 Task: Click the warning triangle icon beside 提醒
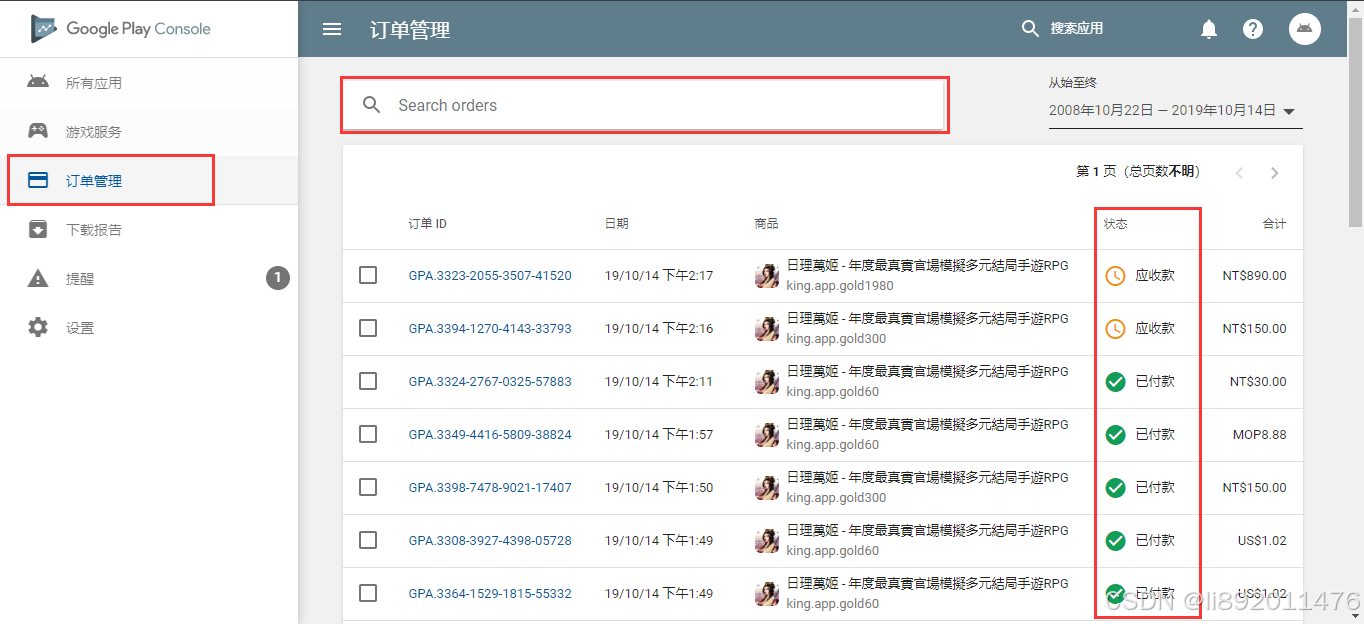point(38,278)
